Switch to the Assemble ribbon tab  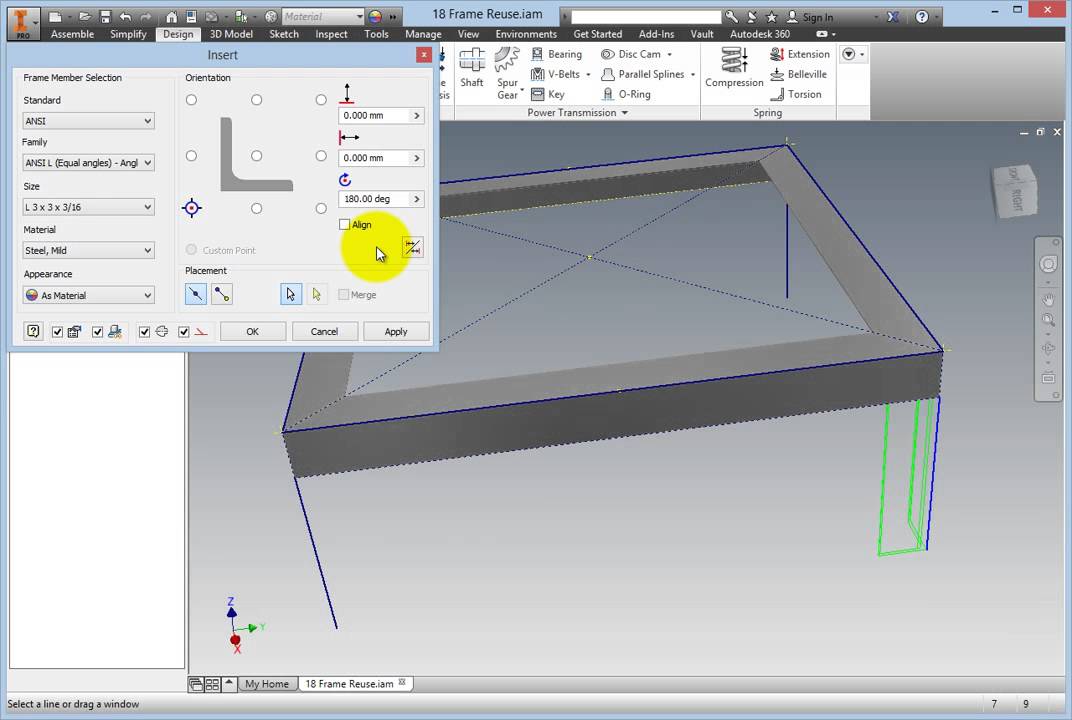(72, 34)
